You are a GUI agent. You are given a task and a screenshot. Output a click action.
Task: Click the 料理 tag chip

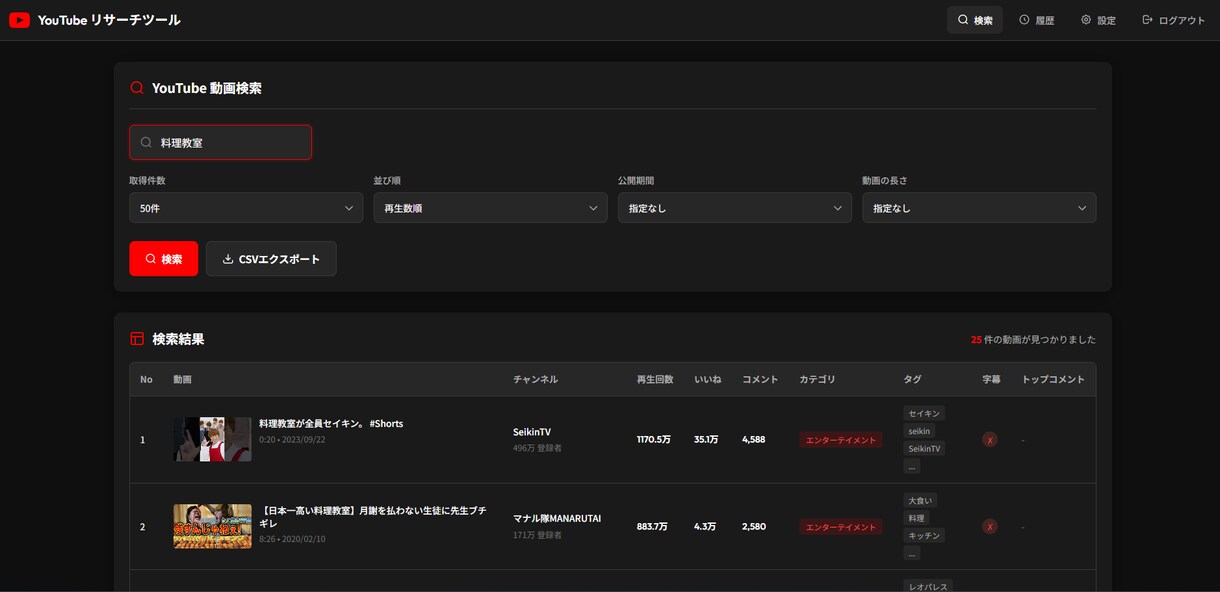pos(916,518)
